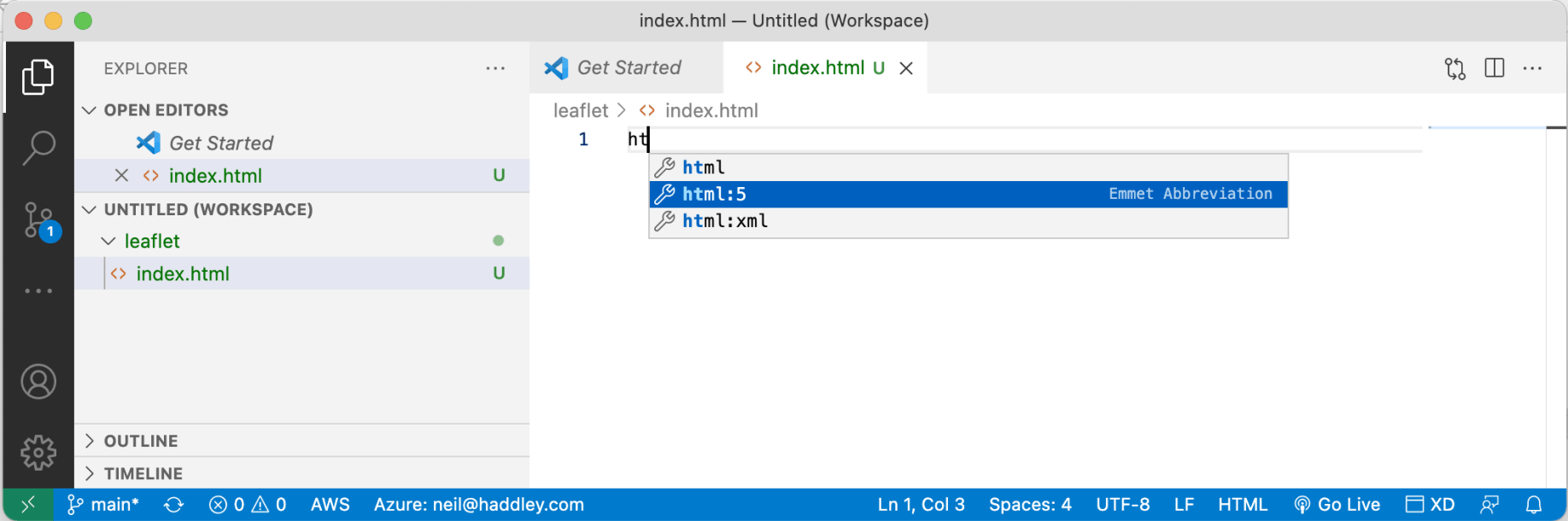Open the source control changes icon in editor toolbar
The height and width of the screenshot is (521, 1568).
click(x=1455, y=68)
